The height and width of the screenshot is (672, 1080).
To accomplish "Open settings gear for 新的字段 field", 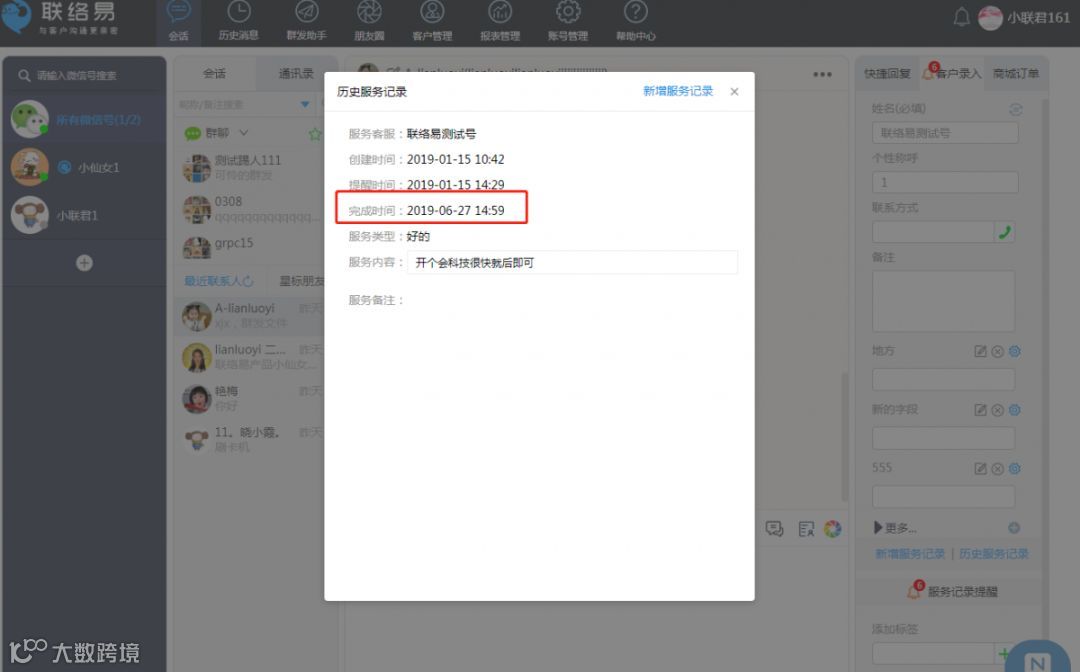I will tap(1015, 410).
